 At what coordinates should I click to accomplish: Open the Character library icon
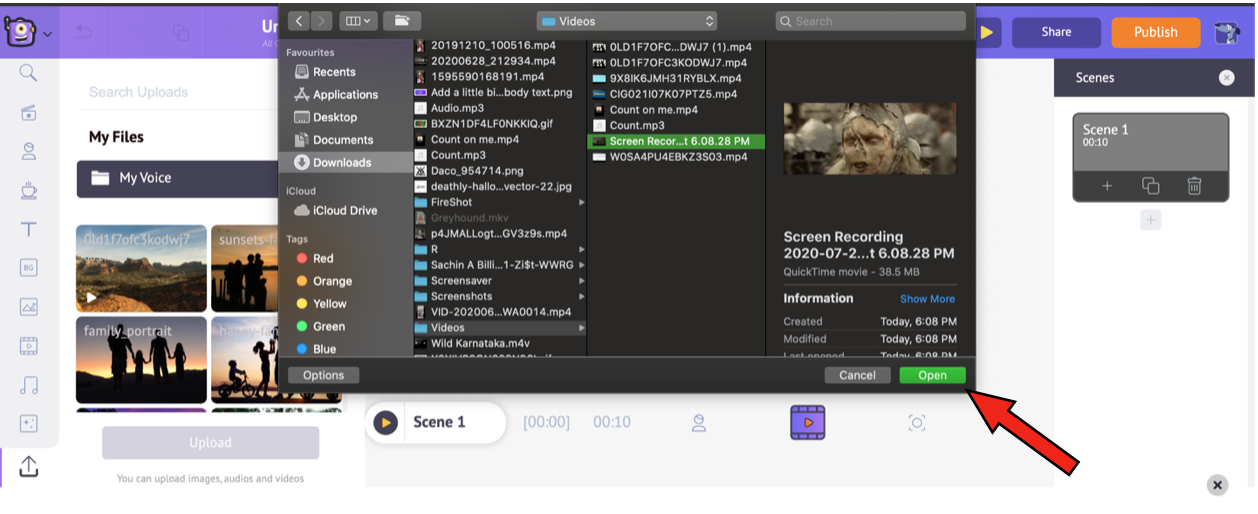click(x=29, y=151)
